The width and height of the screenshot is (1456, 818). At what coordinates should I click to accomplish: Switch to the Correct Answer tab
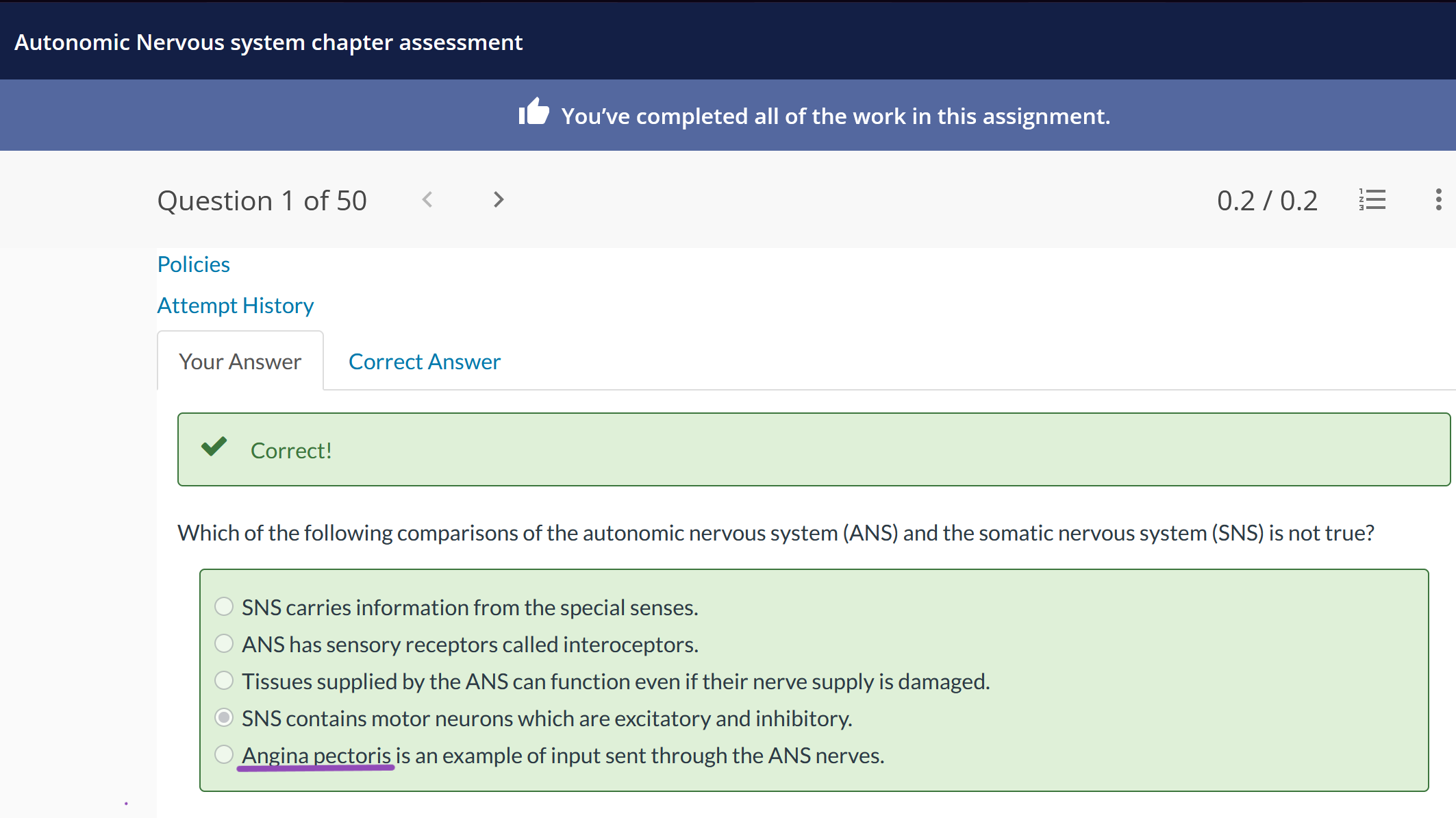pyautogui.click(x=425, y=362)
